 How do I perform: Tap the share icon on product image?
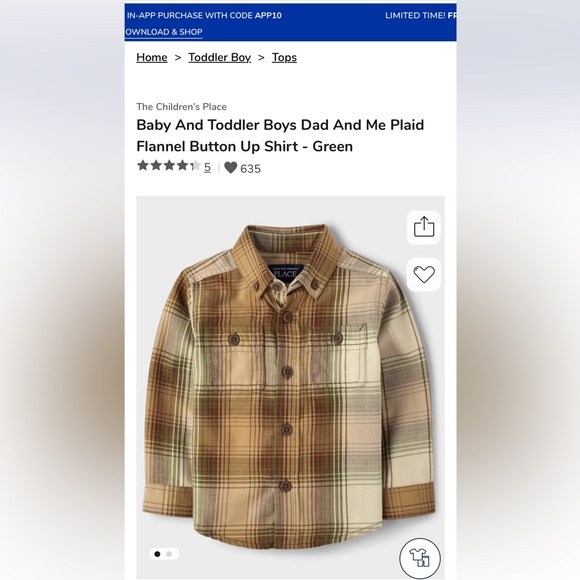(x=424, y=227)
